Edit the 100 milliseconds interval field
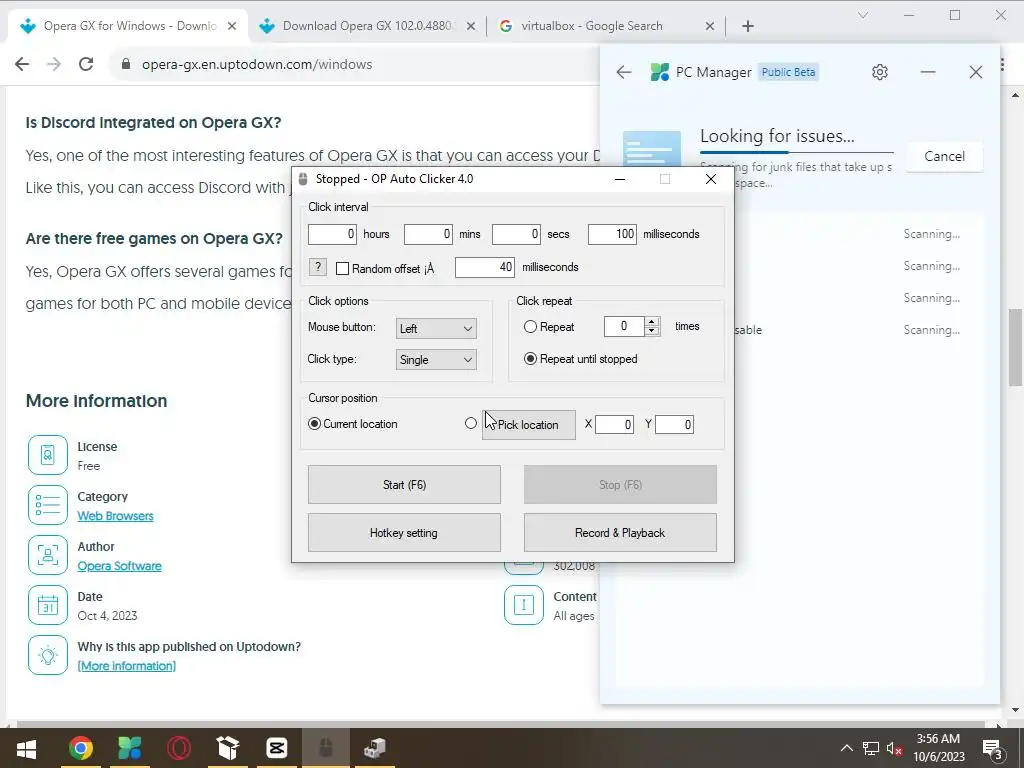Screen dimensions: 1024x768 click(x=612, y=234)
